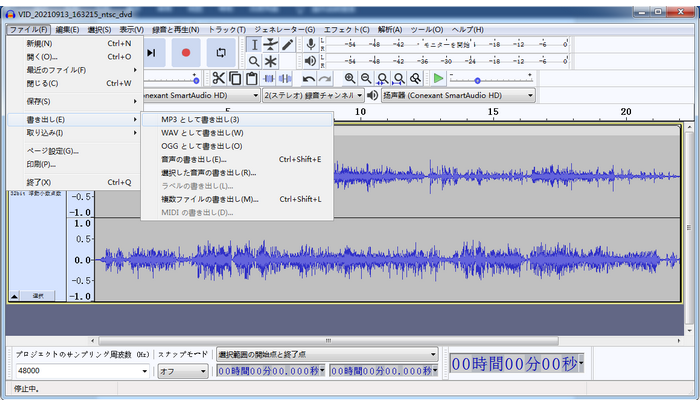Pick the I-beam Selection tool
The height and width of the screenshot is (407, 700).
tap(254, 44)
